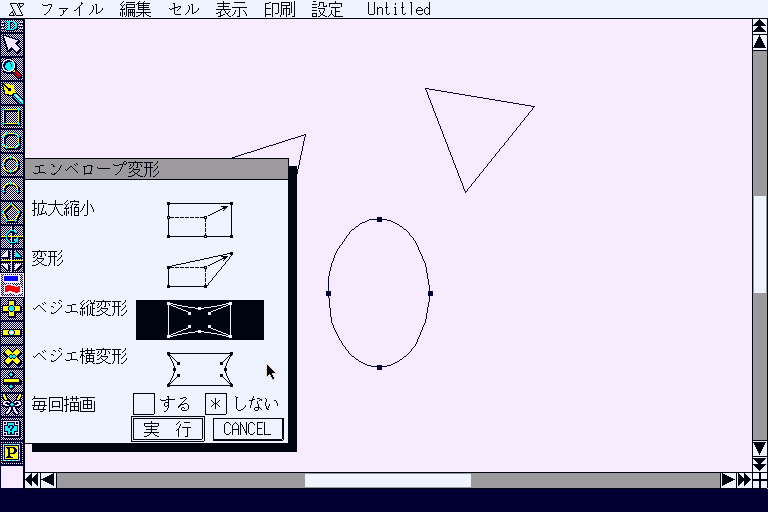
Task: Check the しない box for 毎回描画
Action: [x=216, y=404]
